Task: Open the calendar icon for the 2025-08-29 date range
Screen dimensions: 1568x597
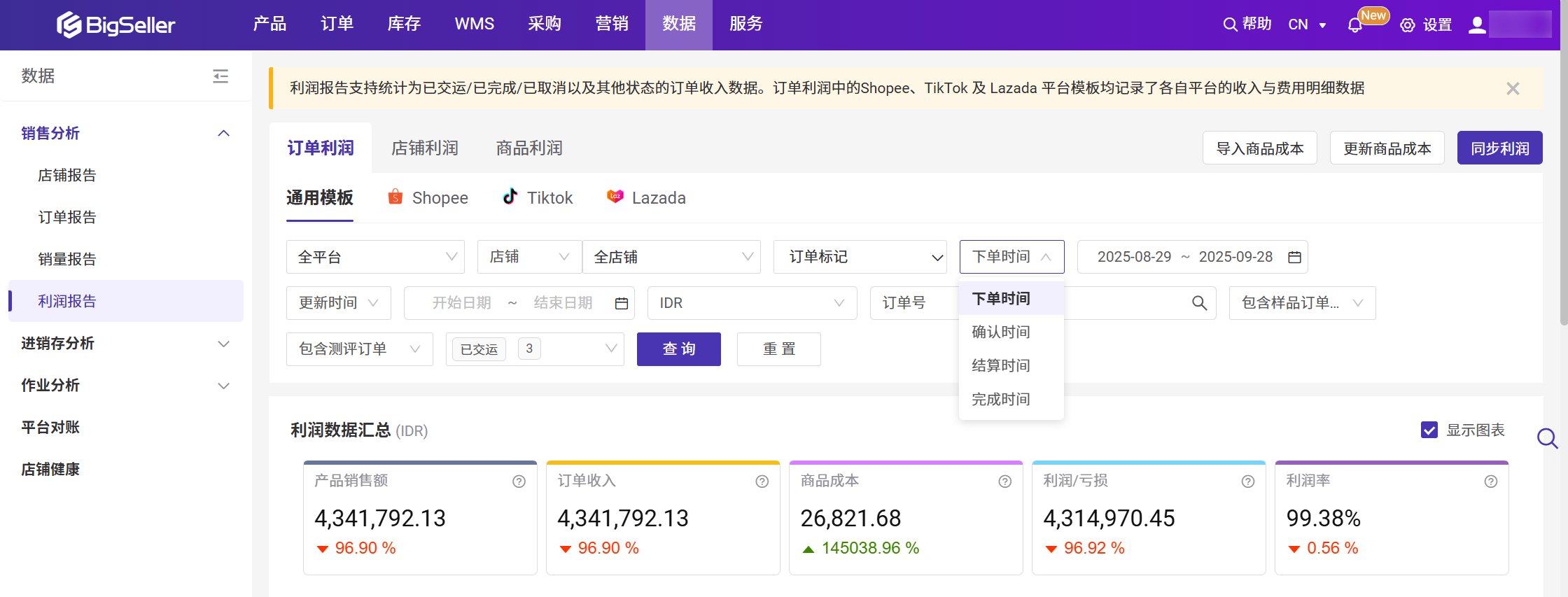Action: [x=1294, y=257]
